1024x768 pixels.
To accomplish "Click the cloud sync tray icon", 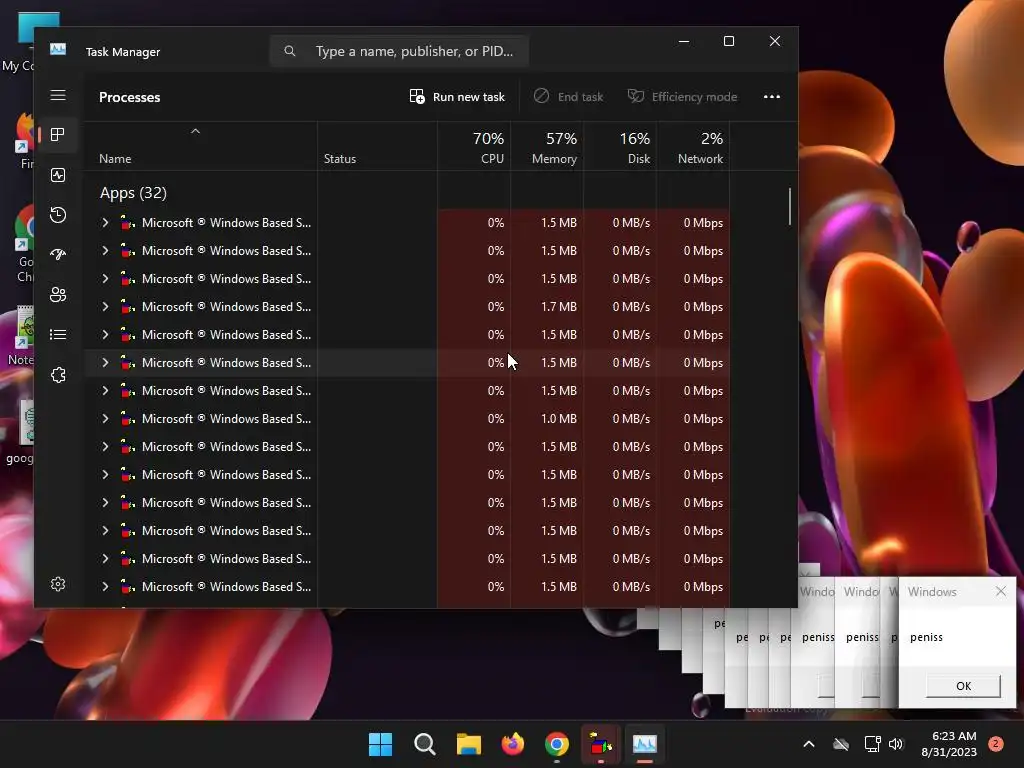I will pyautogui.click(x=841, y=744).
